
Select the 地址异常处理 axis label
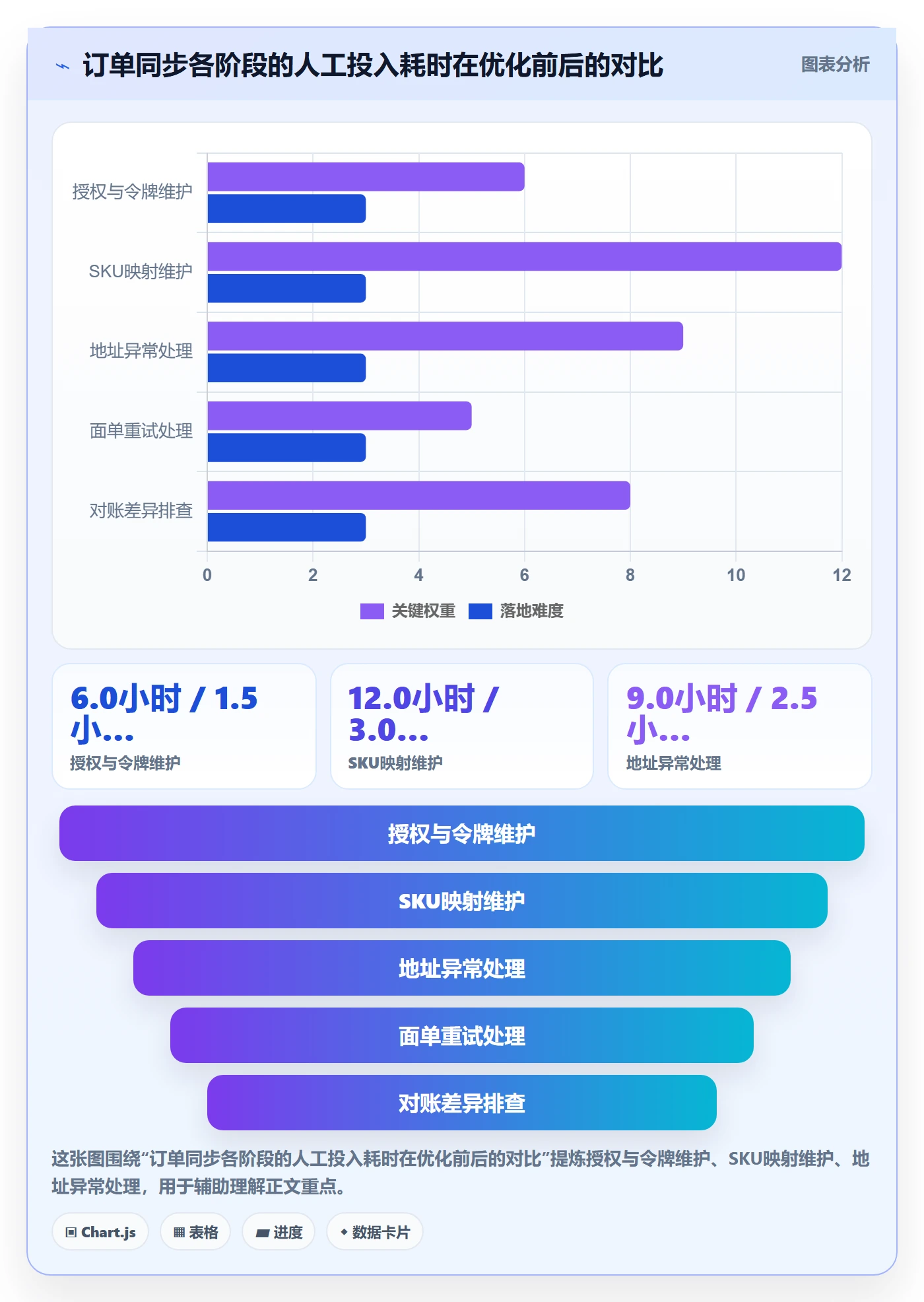point(141,351)
